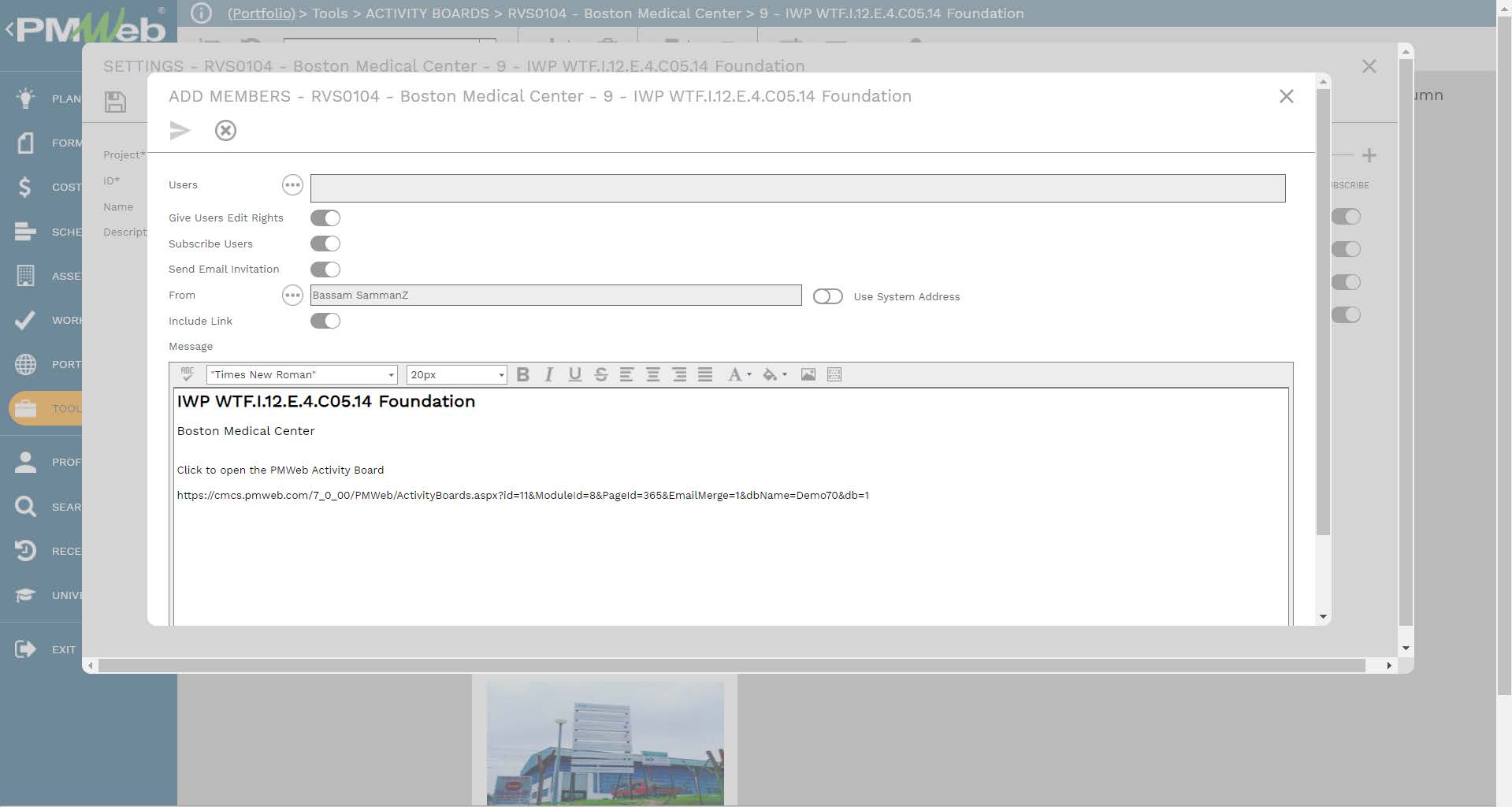Turn on Use System Address
Image resolution: width=1512 pixels, height=807 pixels.
828,296
